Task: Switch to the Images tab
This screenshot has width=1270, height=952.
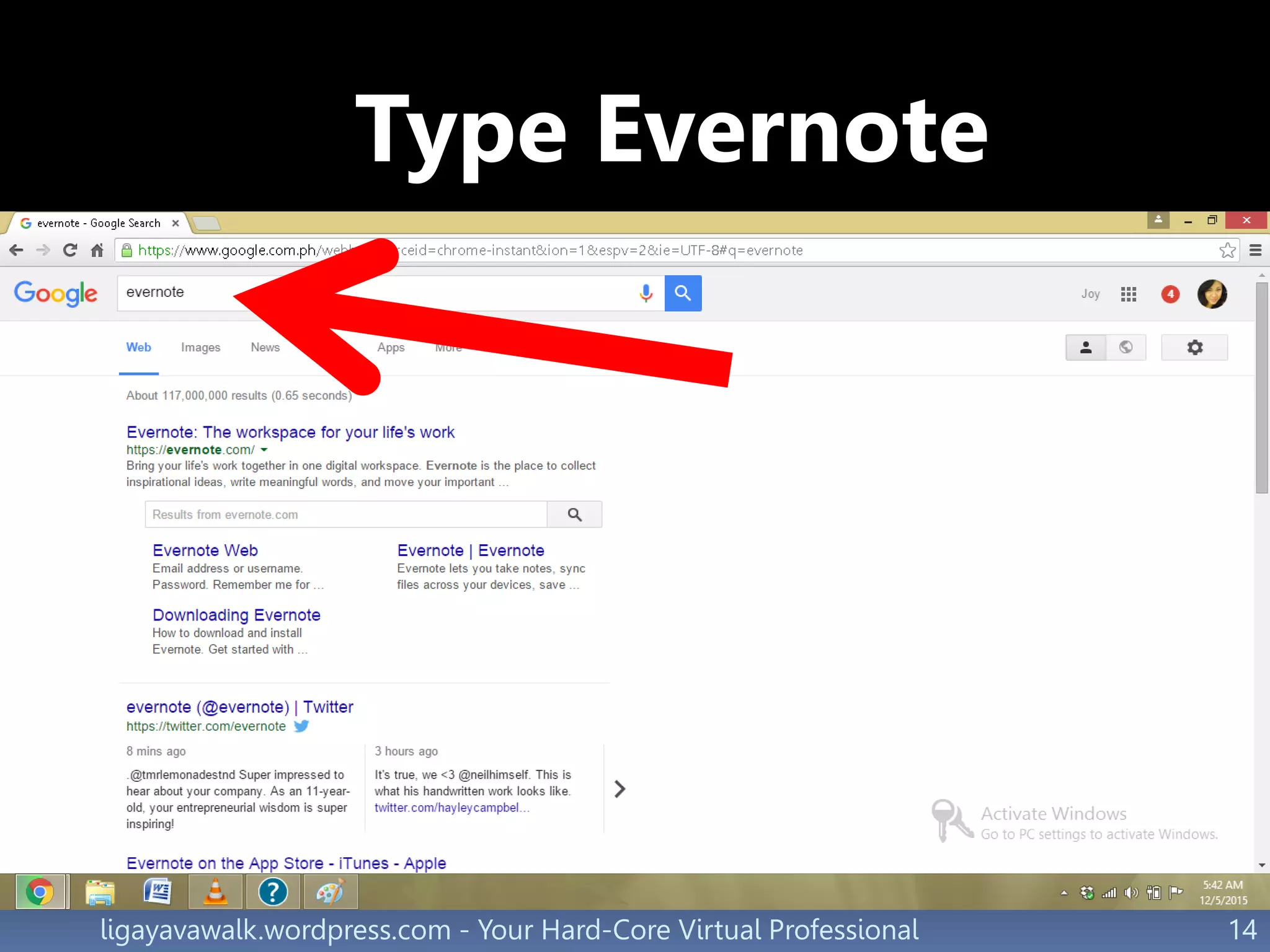Action: (201, 348)
